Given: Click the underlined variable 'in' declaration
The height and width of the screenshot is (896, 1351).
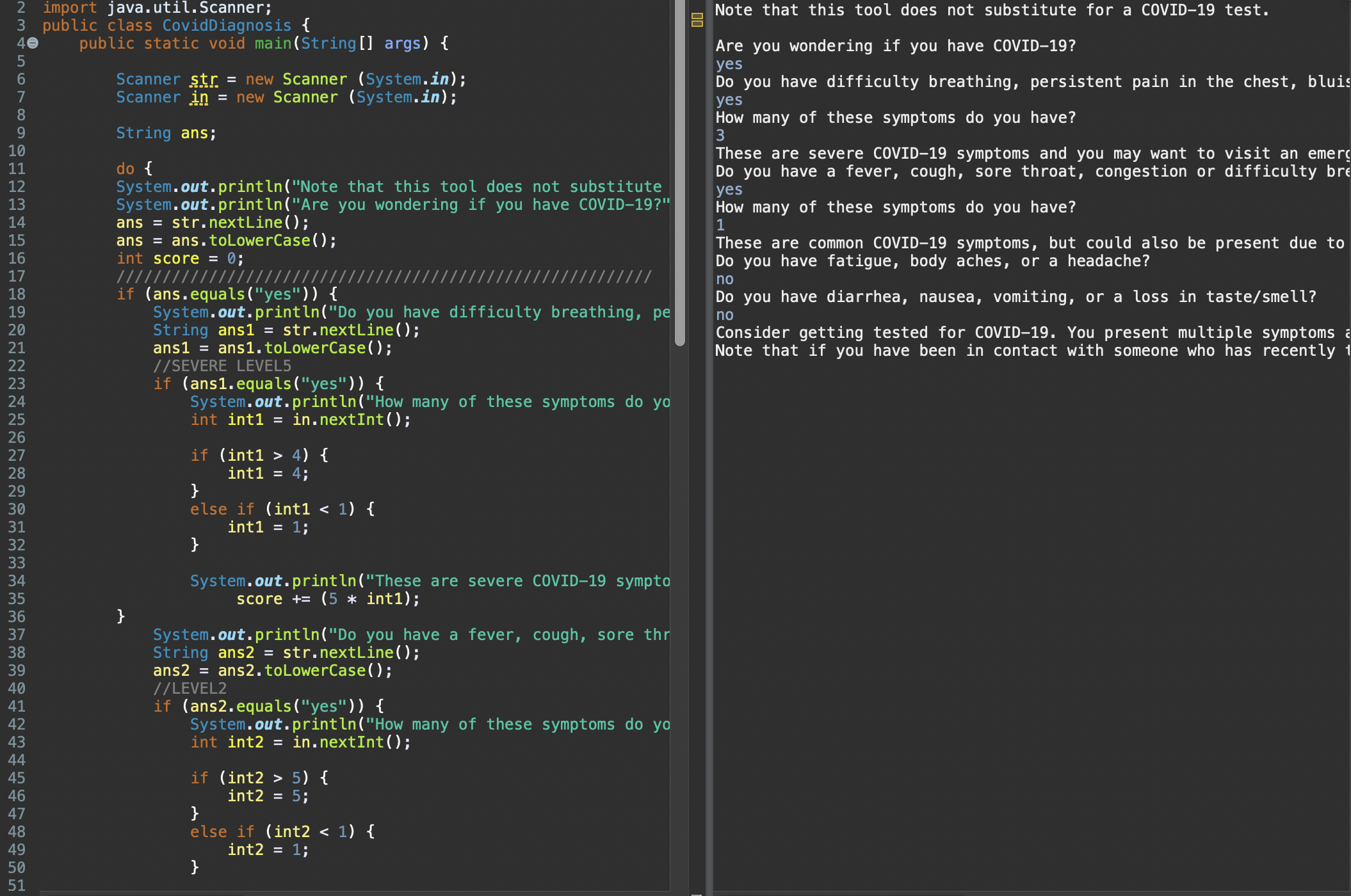Looking at the screenshot, I should (x=199, y=97).
